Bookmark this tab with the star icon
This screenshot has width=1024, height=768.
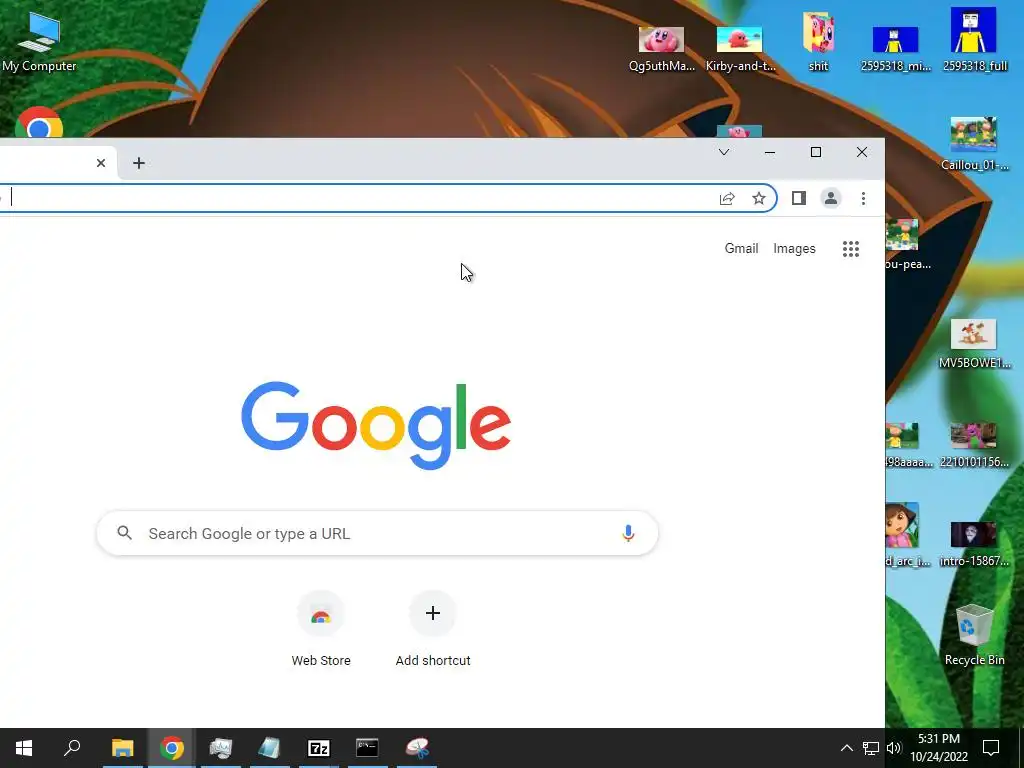pyautogui.click(x=758, y=199)
